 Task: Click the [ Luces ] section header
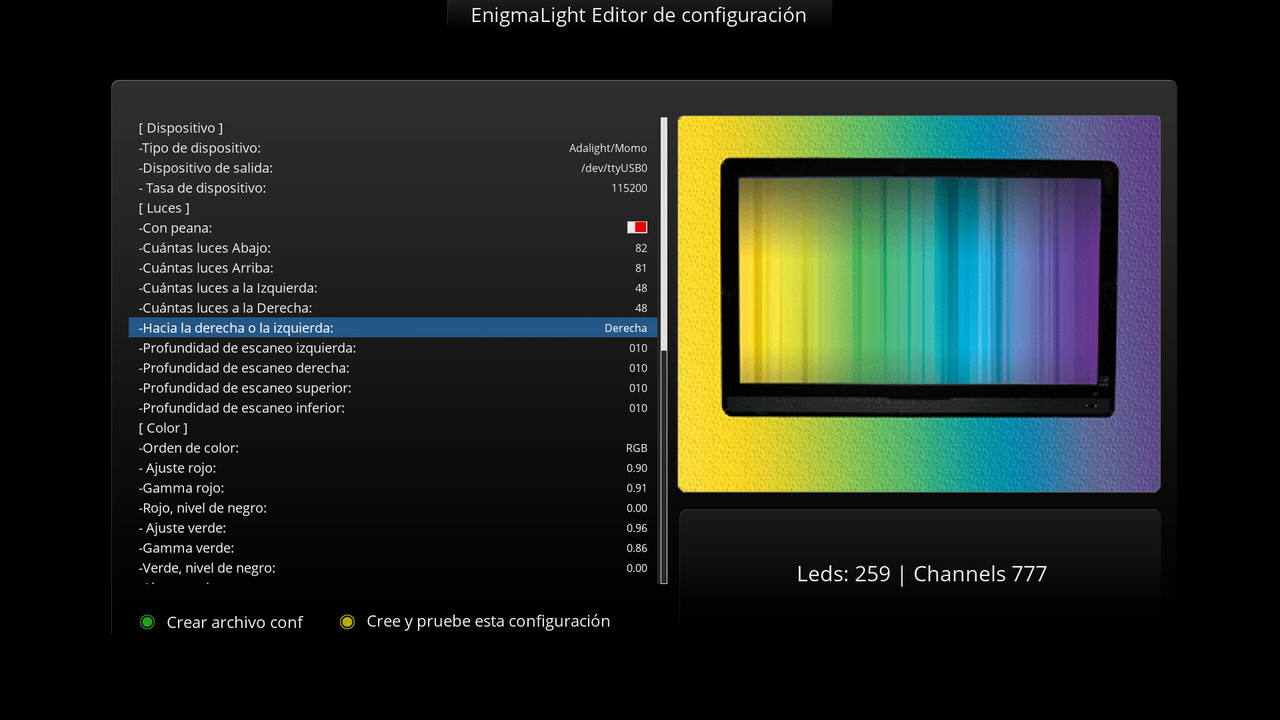point(164,208)
